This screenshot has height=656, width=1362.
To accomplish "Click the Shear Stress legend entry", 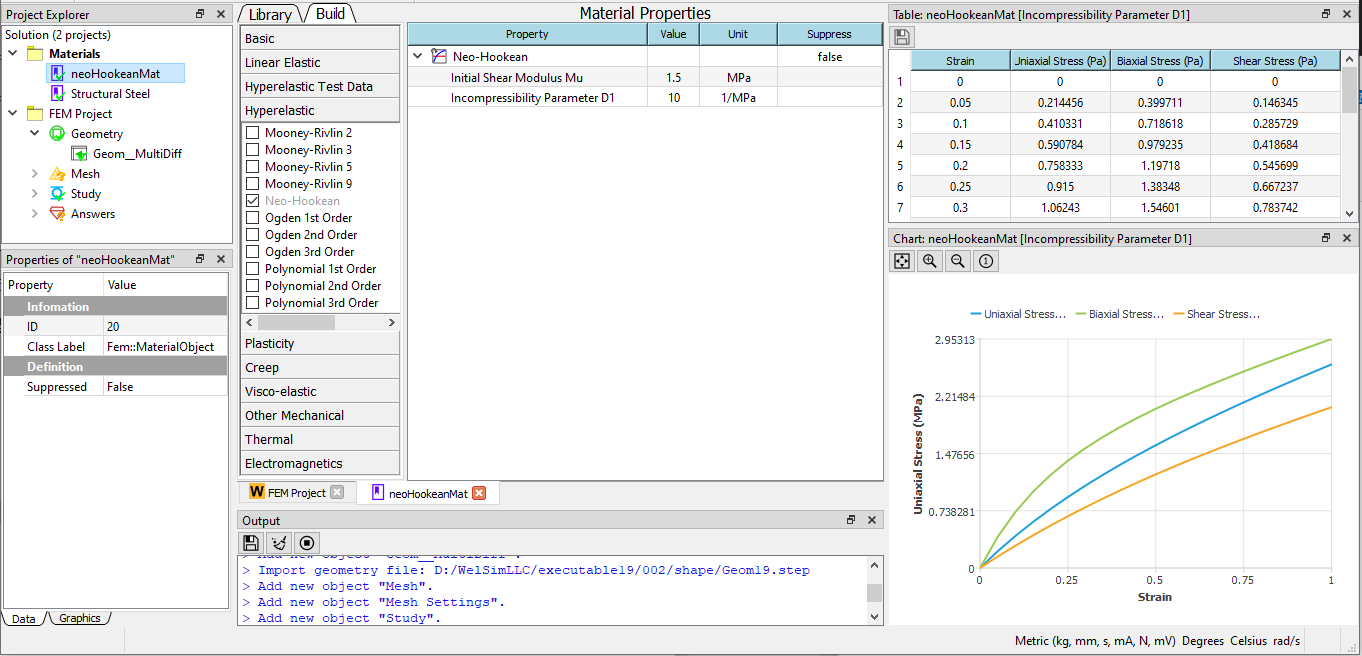I will click(1217, 314).
